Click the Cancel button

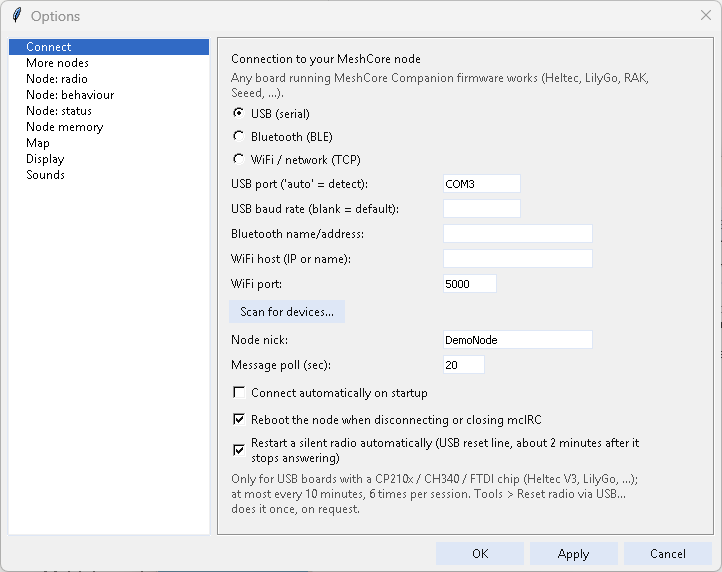click(668, 554)
